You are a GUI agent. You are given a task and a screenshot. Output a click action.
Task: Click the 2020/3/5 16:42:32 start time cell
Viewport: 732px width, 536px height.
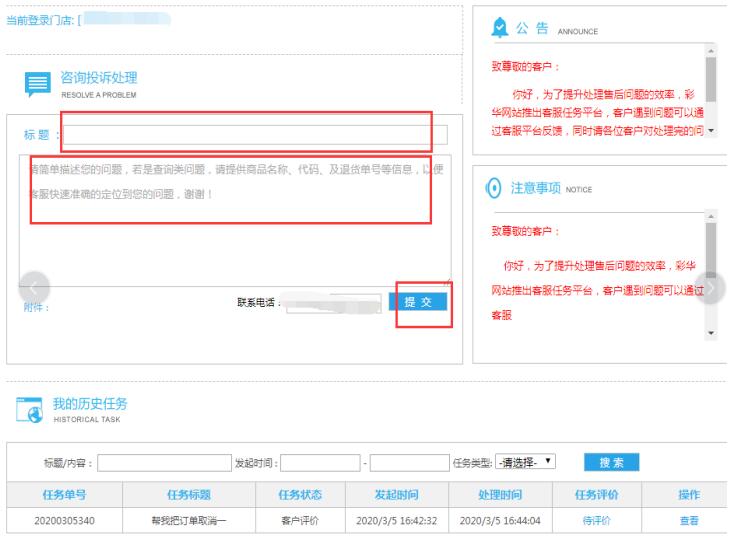click(x=397, y=520)
